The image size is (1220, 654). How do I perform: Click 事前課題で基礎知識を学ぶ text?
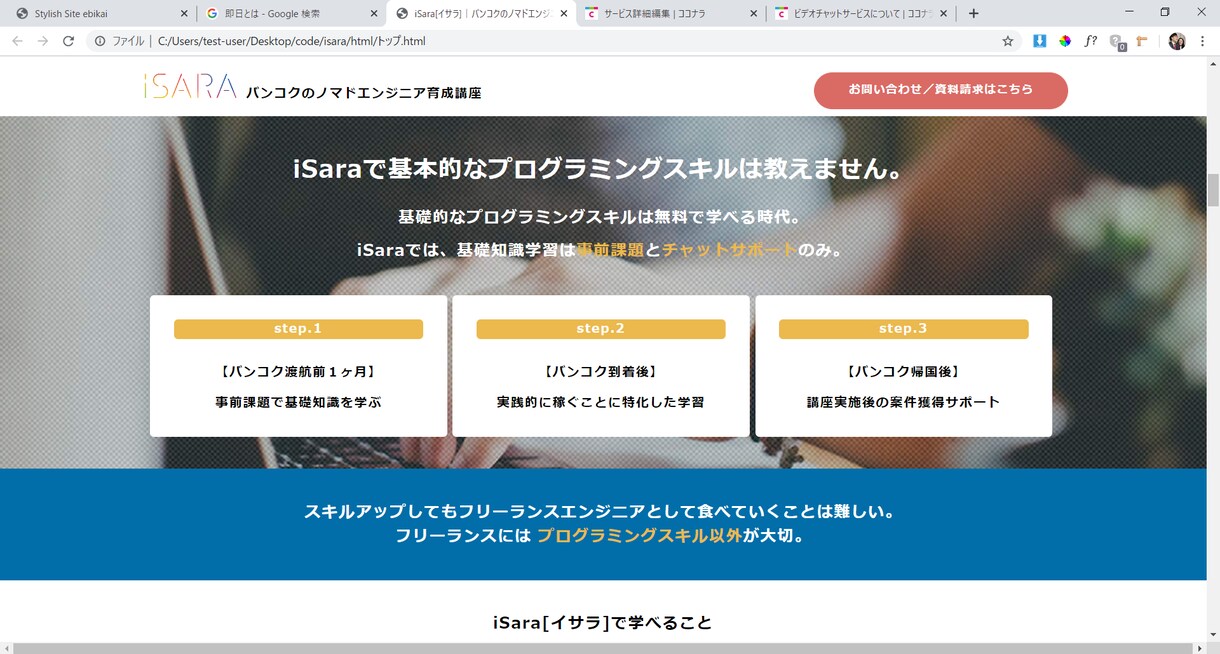(x=298, y=402)
